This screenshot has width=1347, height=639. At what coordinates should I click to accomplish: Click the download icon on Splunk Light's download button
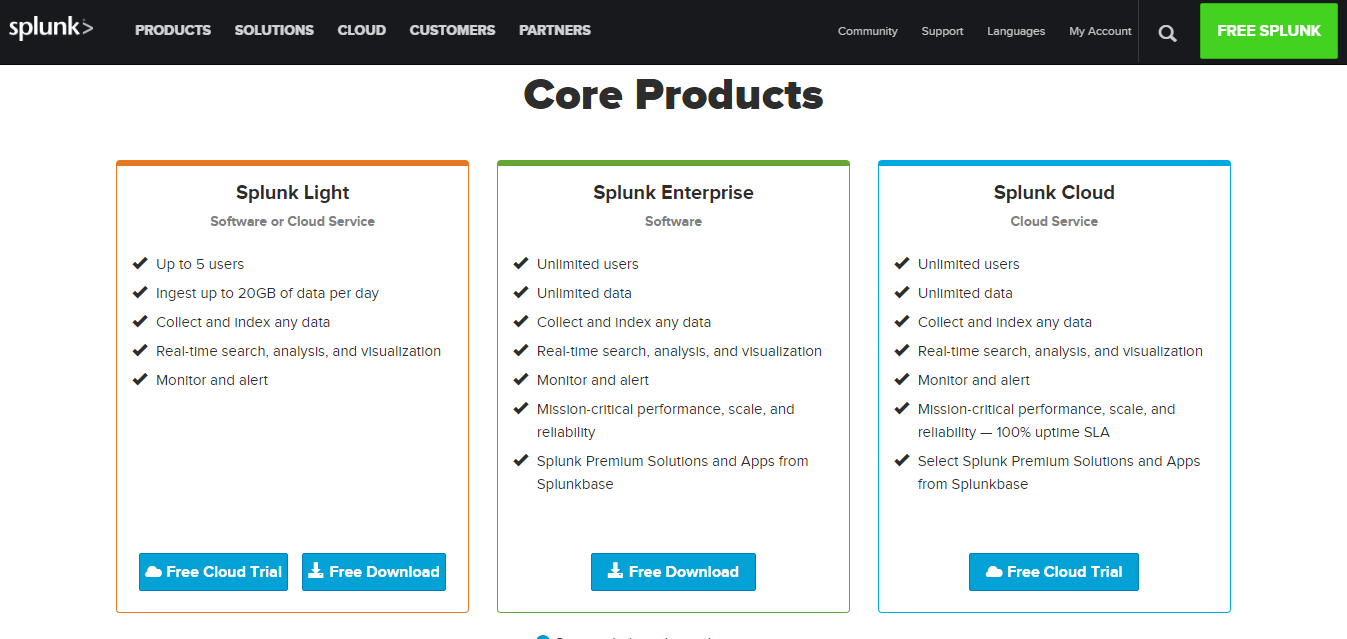(316, 571)
